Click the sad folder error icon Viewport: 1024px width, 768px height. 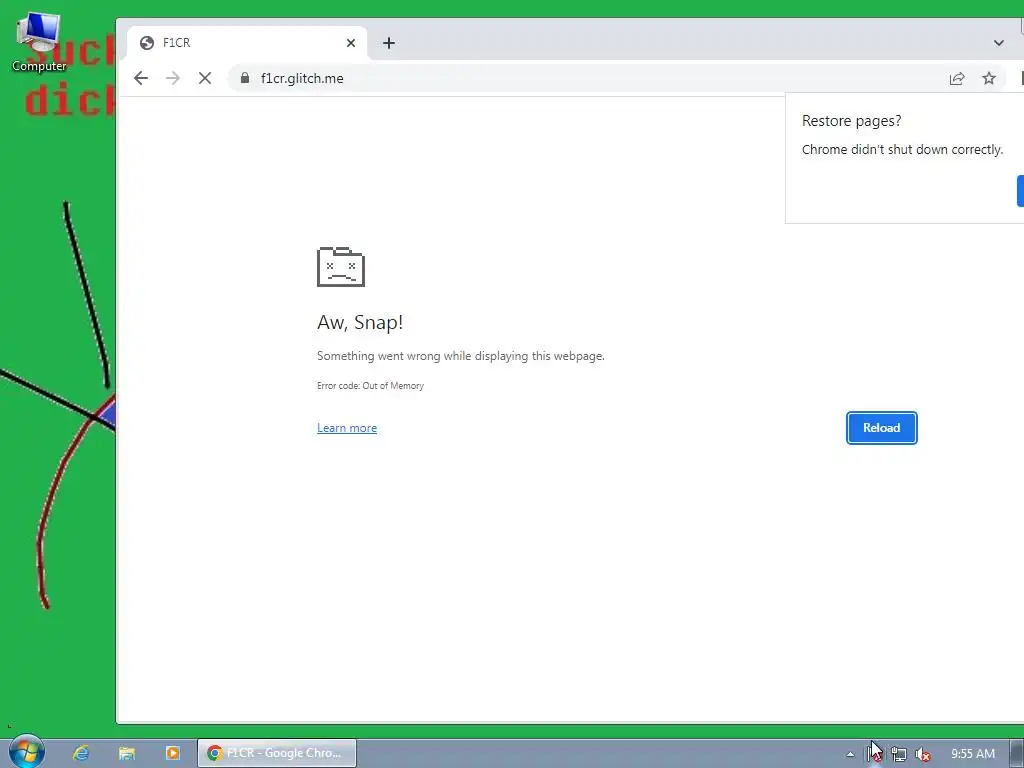point(341,266)
